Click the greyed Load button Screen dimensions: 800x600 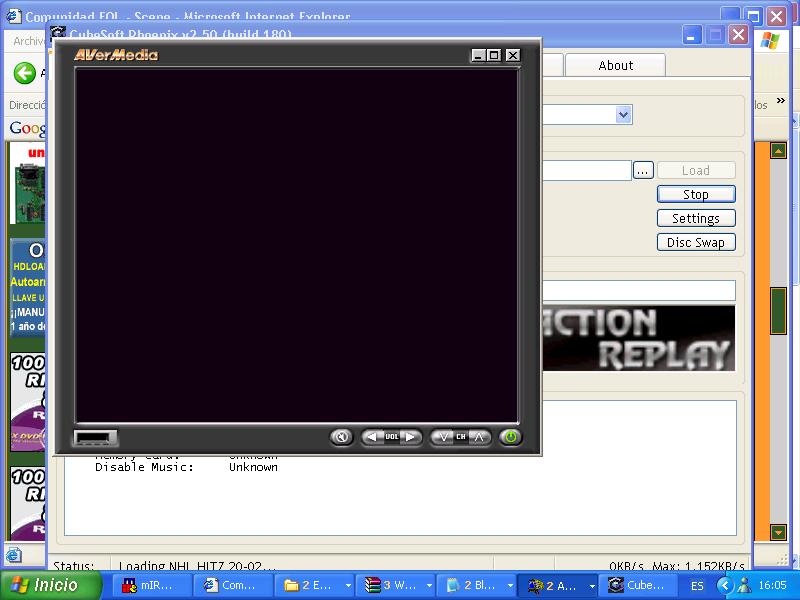(696, 170)
